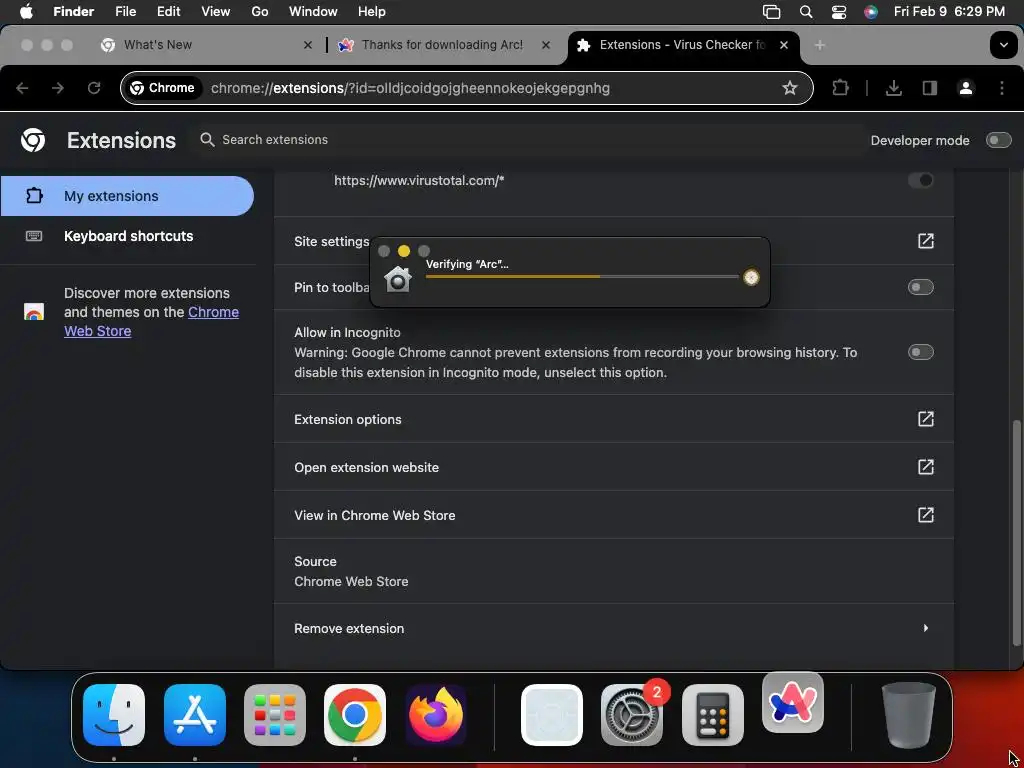Switch to Thanks for downloading Arc tab

point(442,45)
